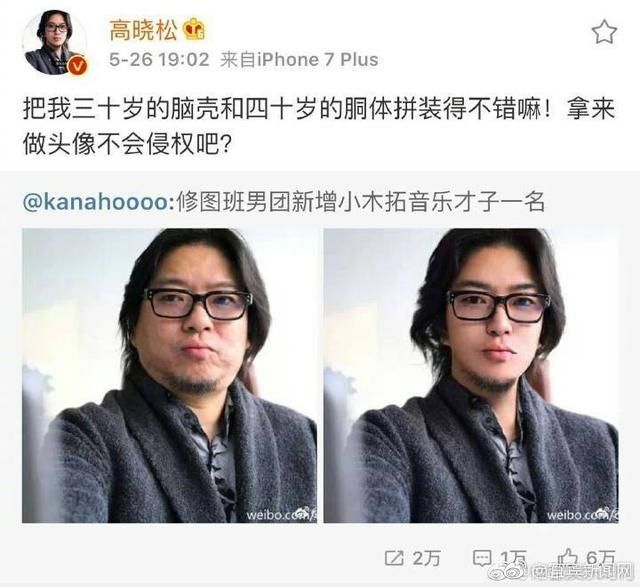Open the poster's profile avatar
The height and width of the screenshot is (587, 640).
pos(54,42)
